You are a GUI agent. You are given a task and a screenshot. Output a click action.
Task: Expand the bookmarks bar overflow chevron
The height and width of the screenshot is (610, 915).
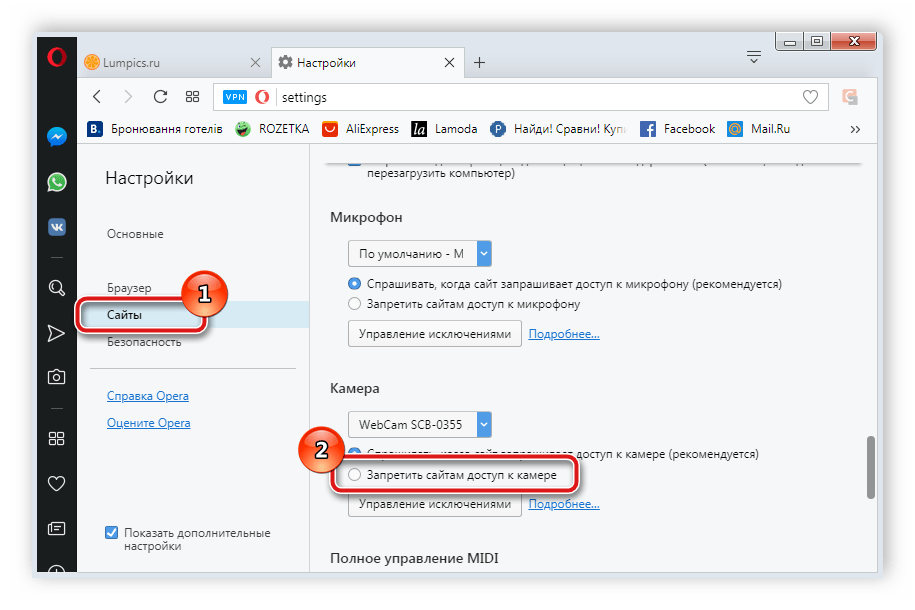pos(854,129)
